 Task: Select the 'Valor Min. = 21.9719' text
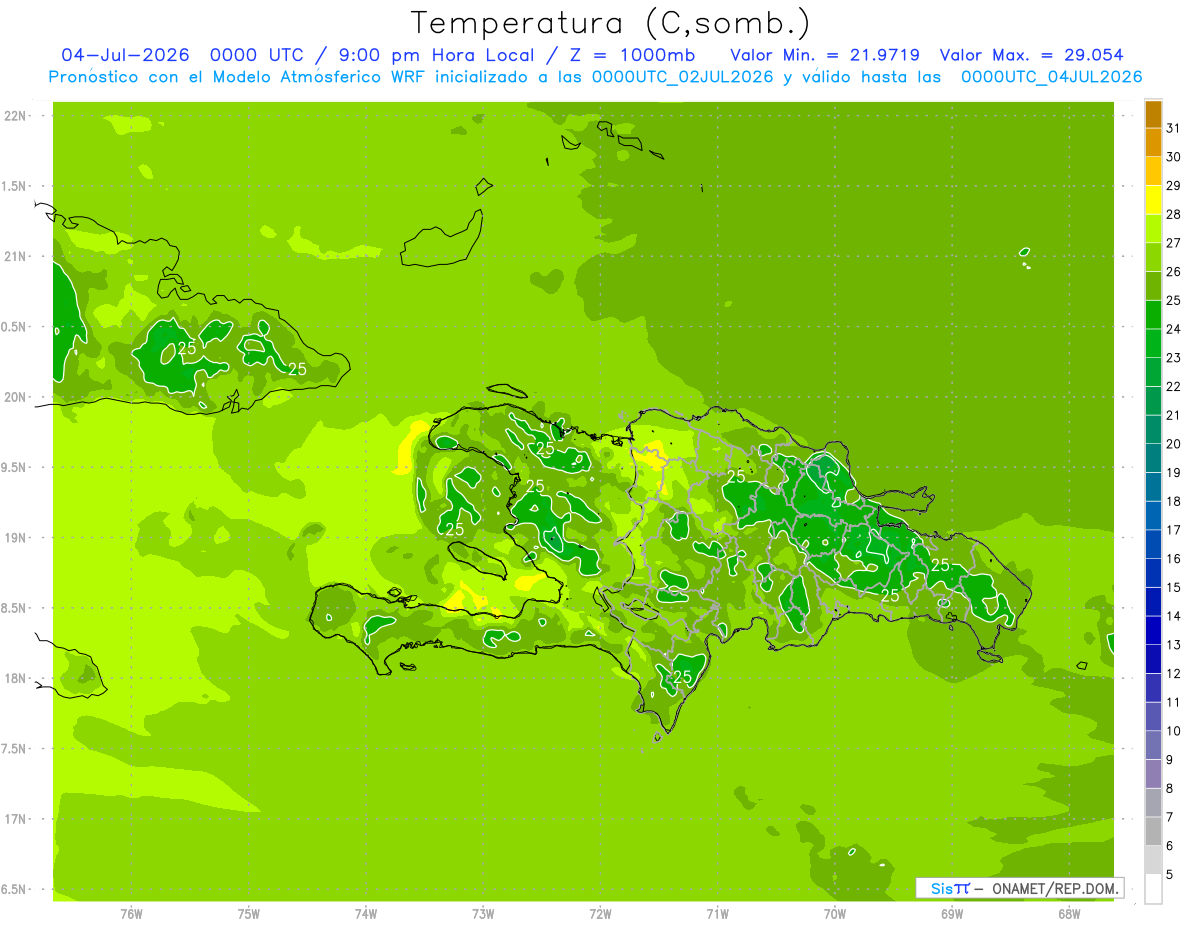[x=825, y=55]
